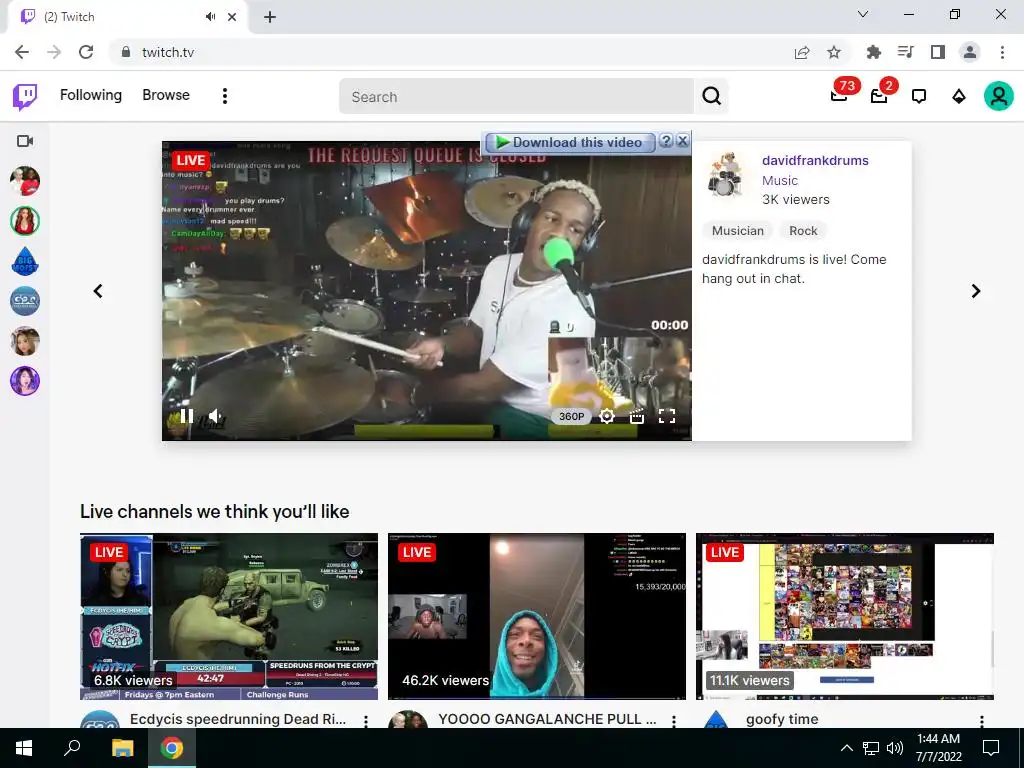Click the Search input field
This screenshot has width=1024, height=768.
[x=516, y=97]
